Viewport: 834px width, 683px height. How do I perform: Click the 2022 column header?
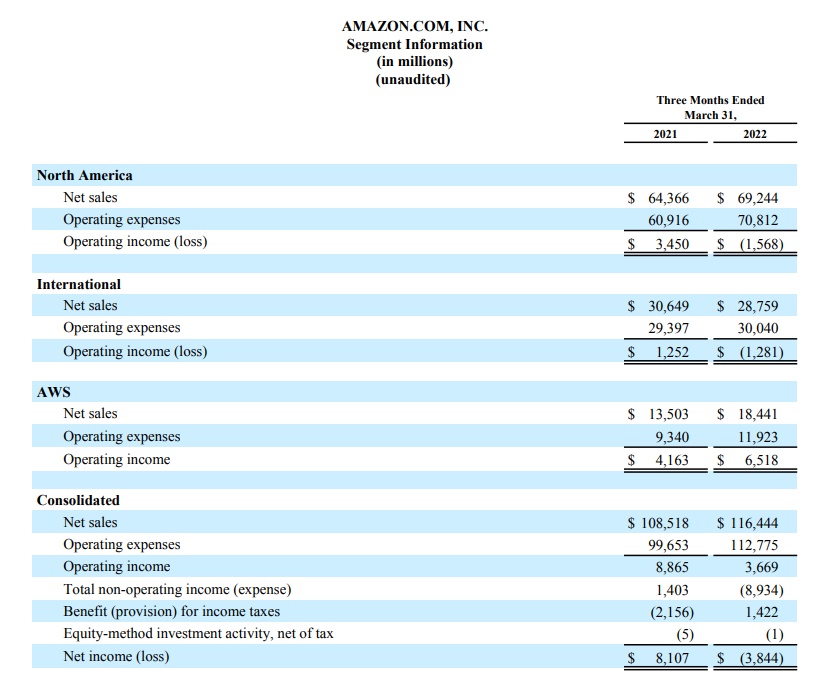pos(755,134)
